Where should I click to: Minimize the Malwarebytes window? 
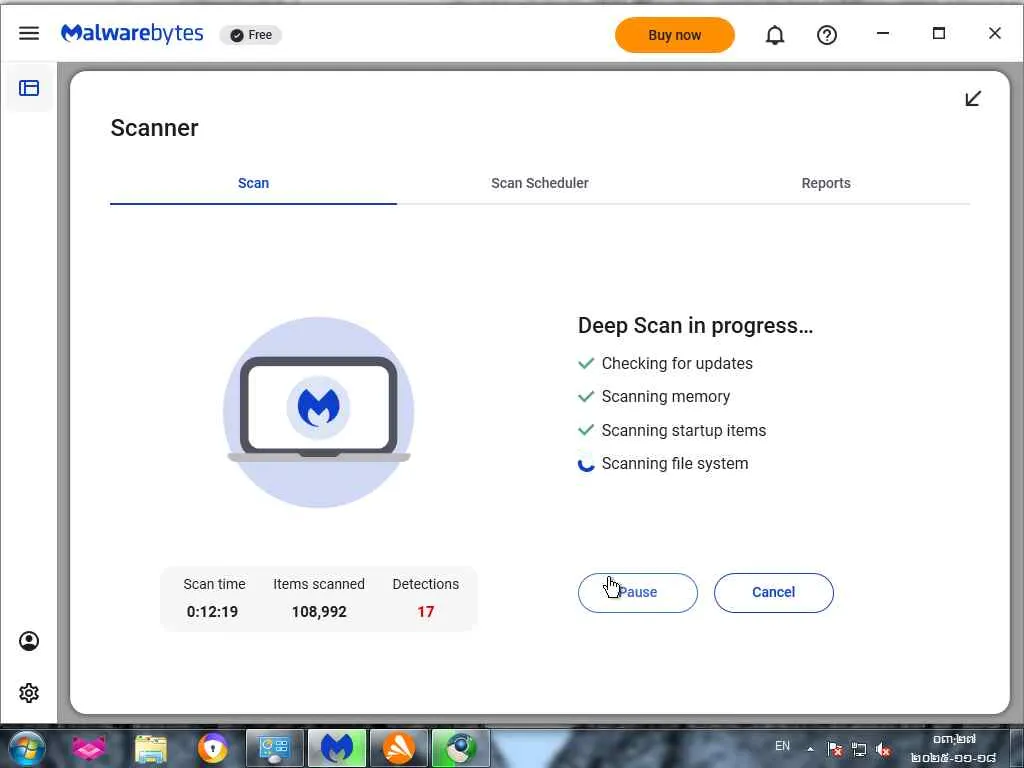tap(883, 33)
